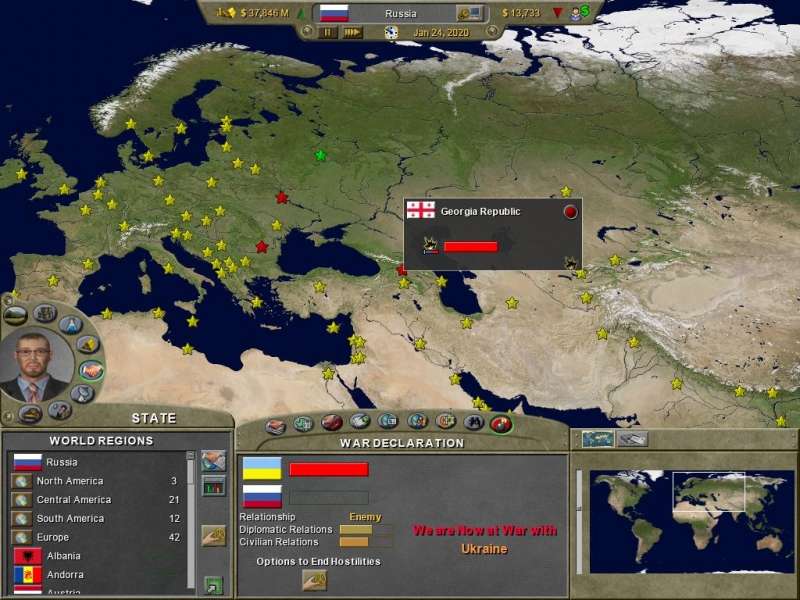This screenshot has width=800, height=600.
Task: Click the Options to End Hostilities button
Action: click(x=314, y=580)
